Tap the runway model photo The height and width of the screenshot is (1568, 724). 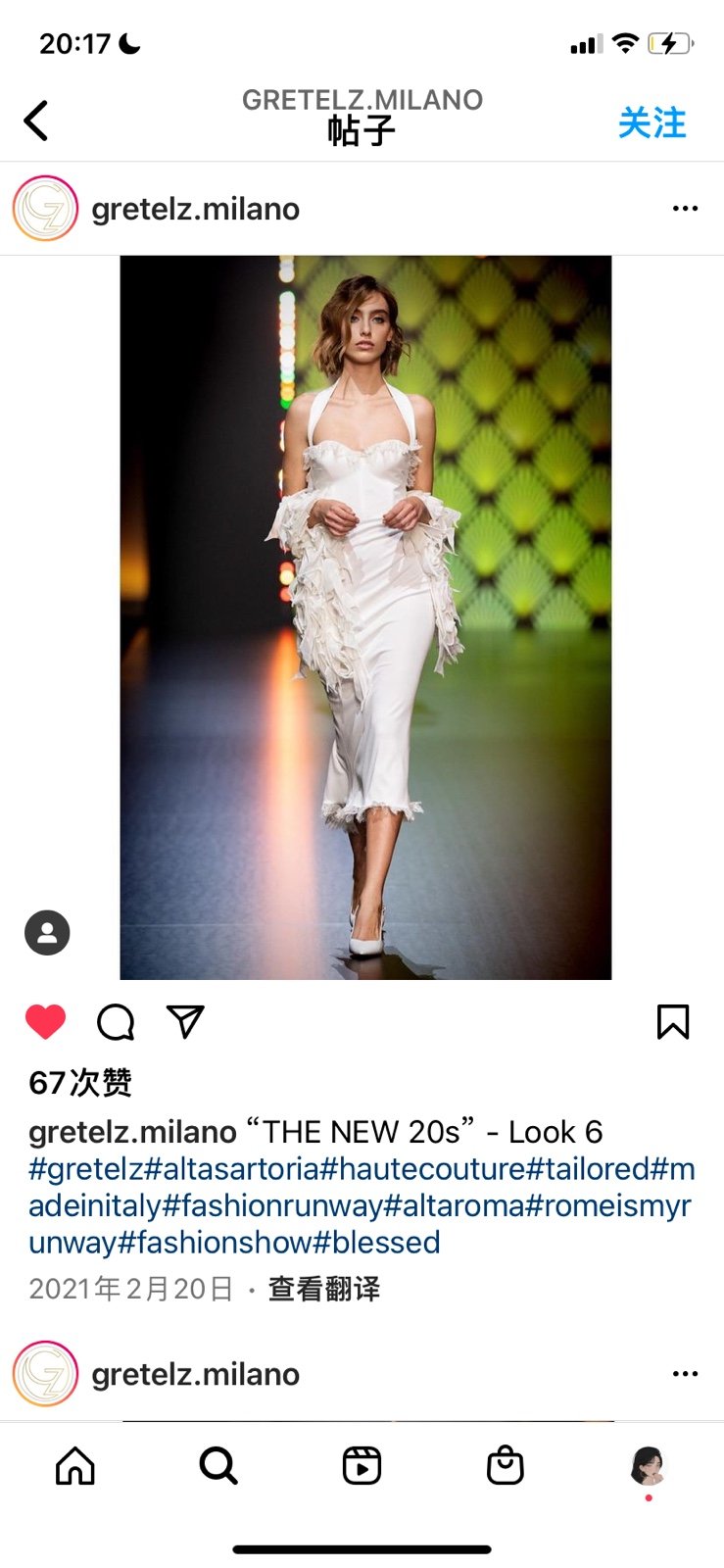(x=365, y=617)
